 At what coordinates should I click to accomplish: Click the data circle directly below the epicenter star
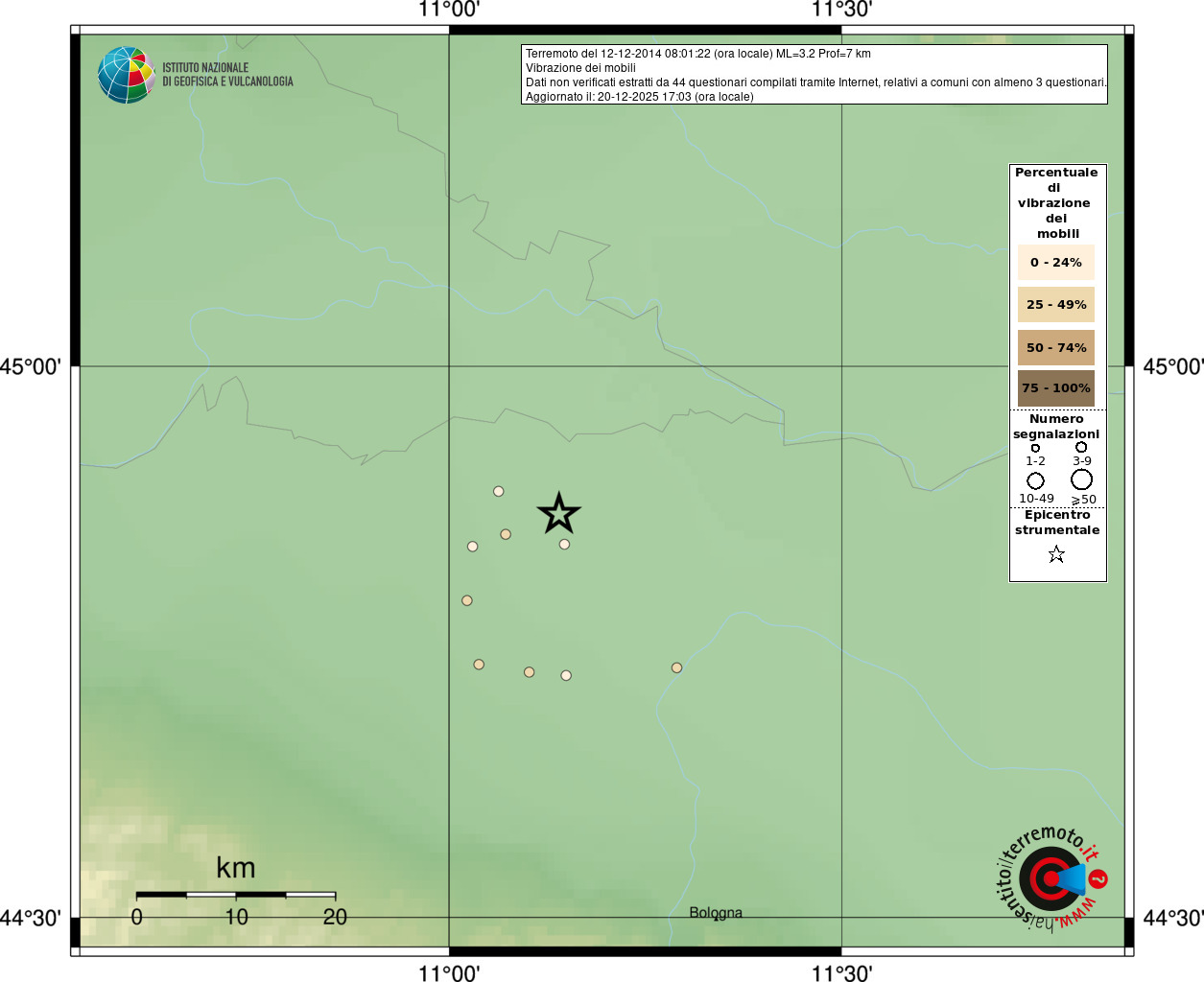pos(564,545)
